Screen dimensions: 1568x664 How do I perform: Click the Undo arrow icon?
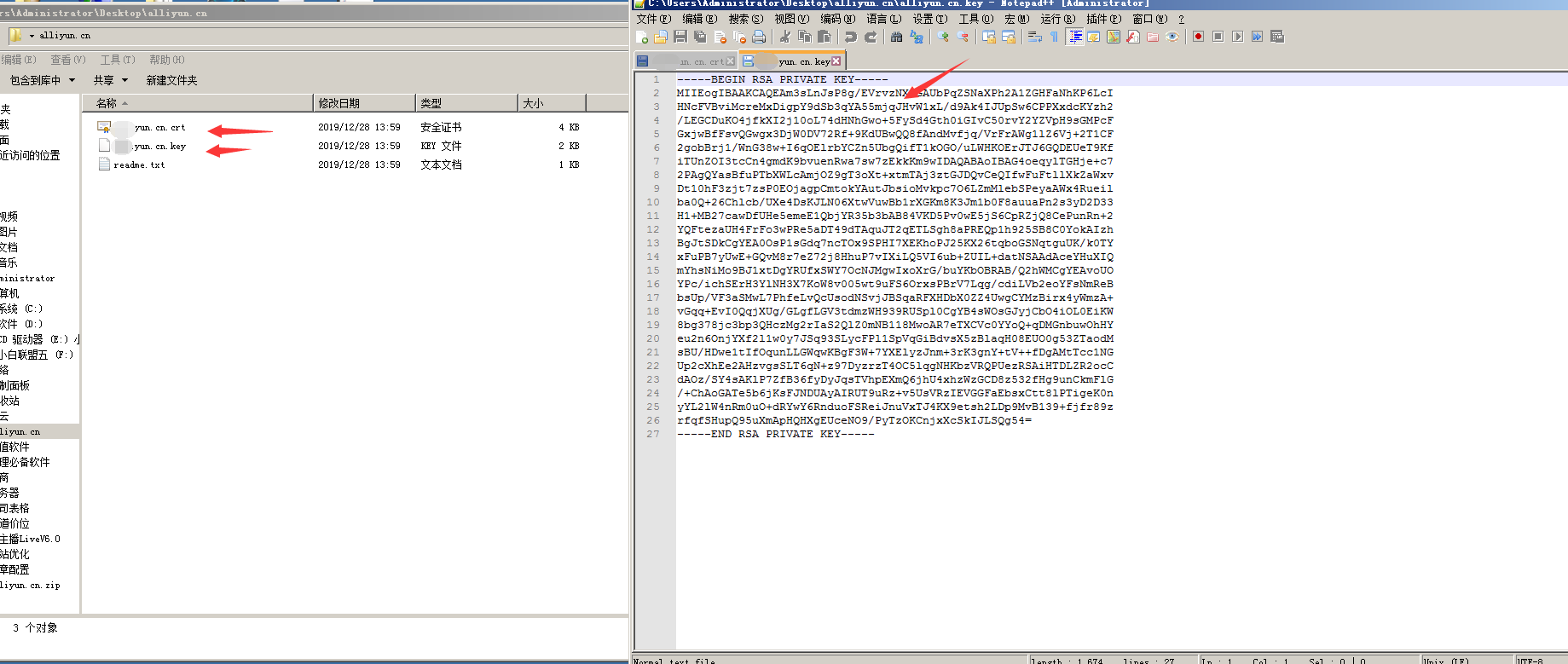pos(850,37)
